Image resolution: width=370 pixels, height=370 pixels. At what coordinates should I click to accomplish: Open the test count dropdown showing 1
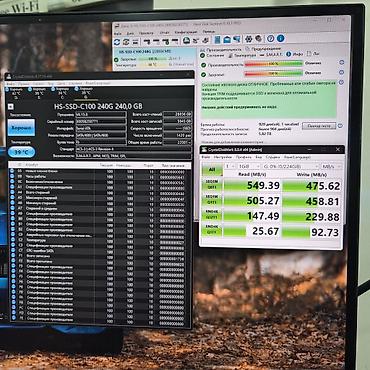pos(230,166)
